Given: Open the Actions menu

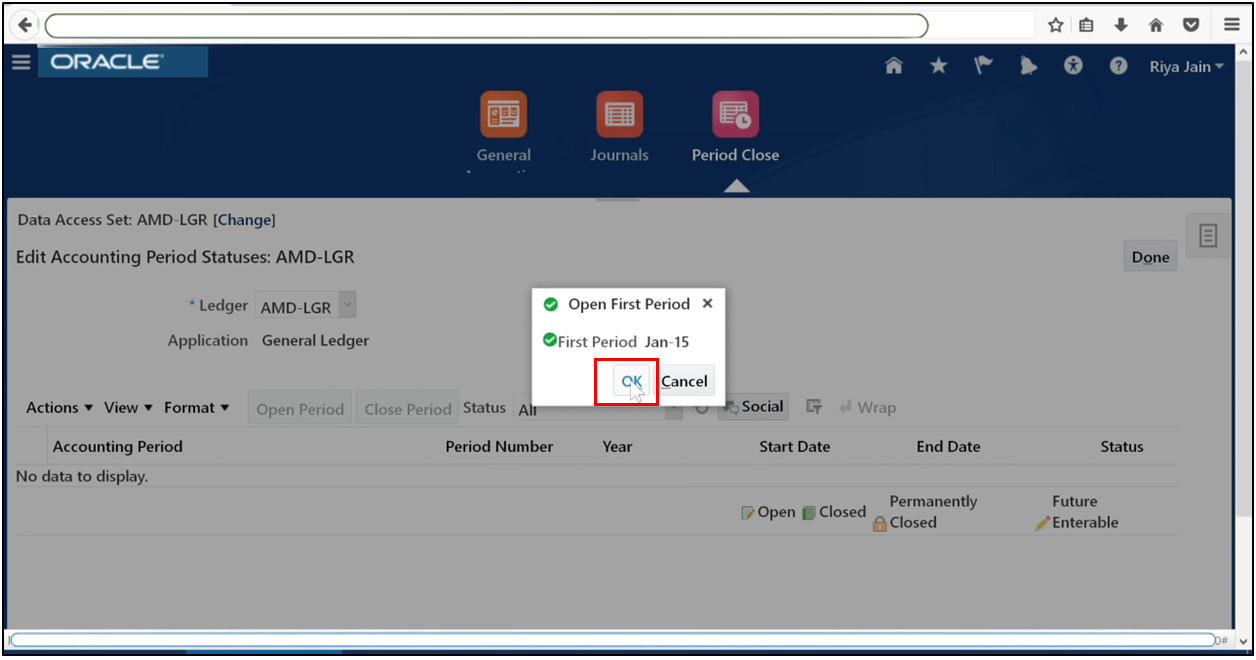Looking at the screenshot, I should [57, 407].
